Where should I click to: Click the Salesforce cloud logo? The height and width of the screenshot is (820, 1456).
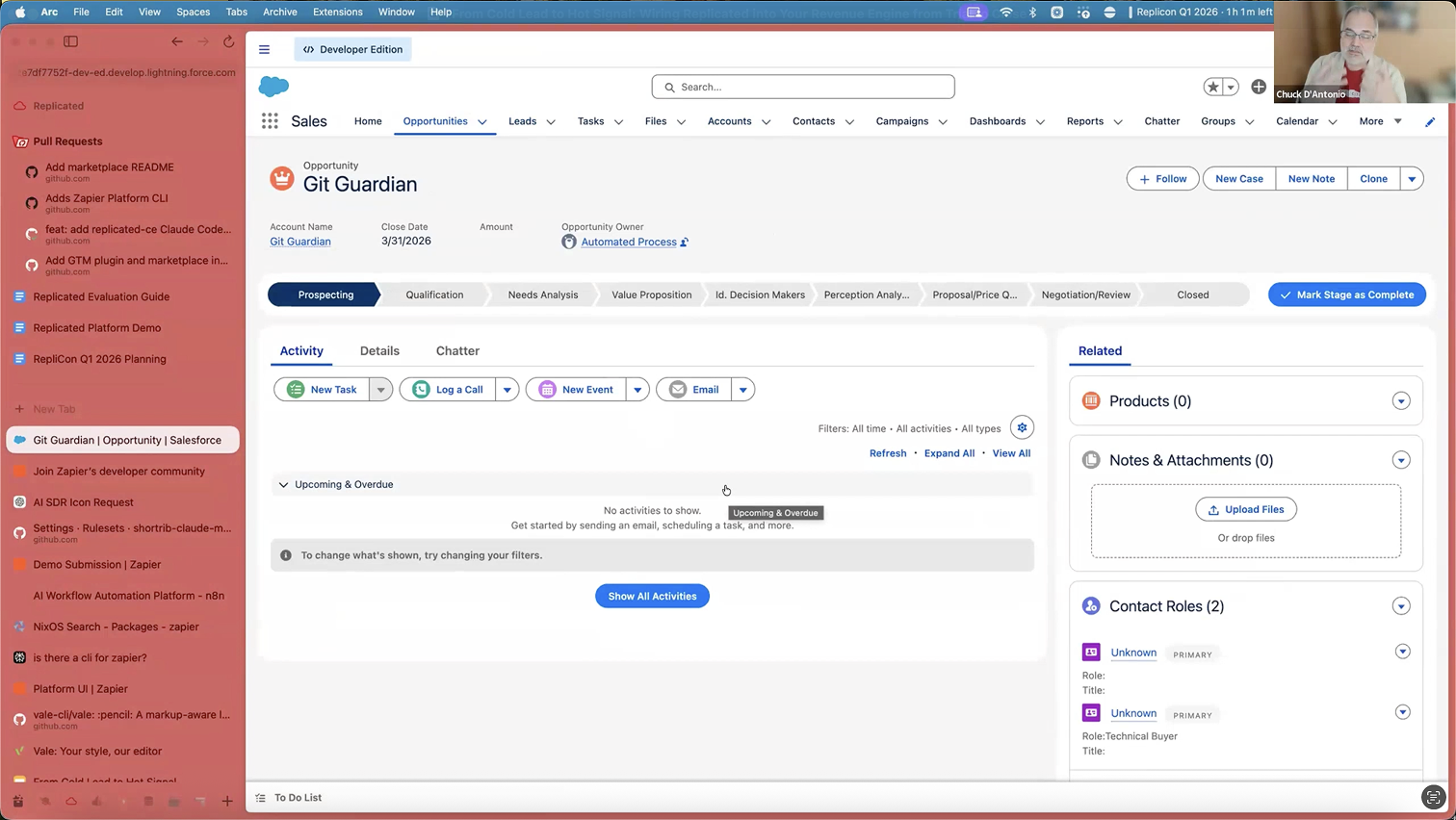tap(274, 87)
